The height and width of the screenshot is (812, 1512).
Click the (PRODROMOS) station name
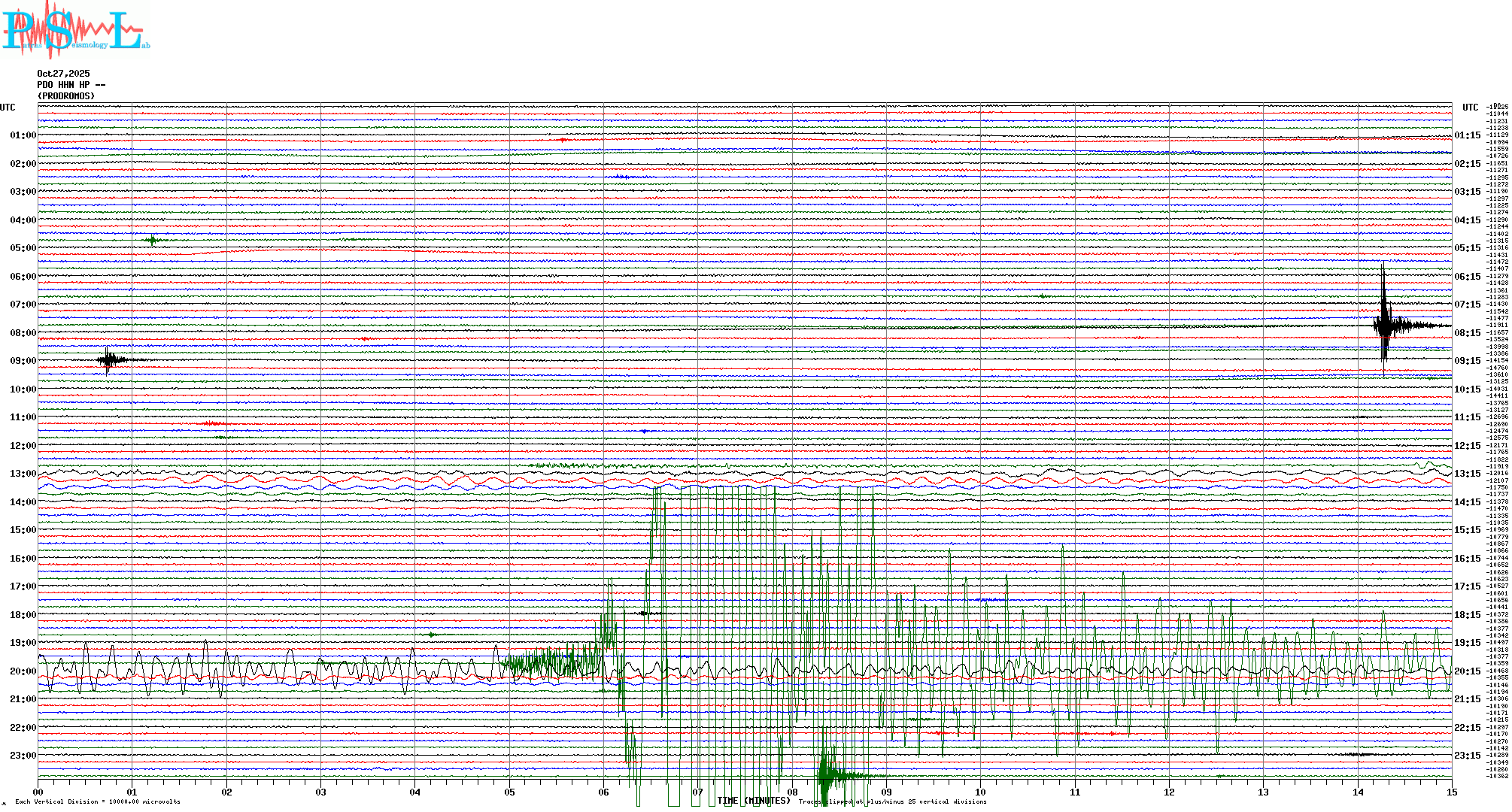[x=66, y=96]
